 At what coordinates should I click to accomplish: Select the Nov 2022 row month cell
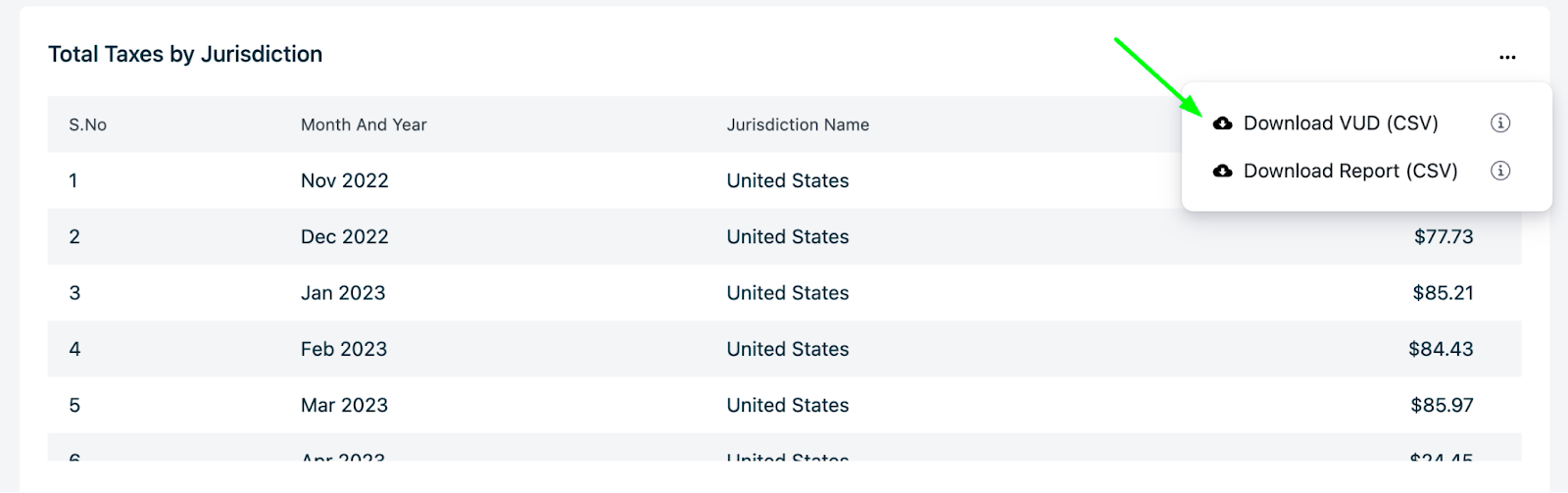pos(344,181)
